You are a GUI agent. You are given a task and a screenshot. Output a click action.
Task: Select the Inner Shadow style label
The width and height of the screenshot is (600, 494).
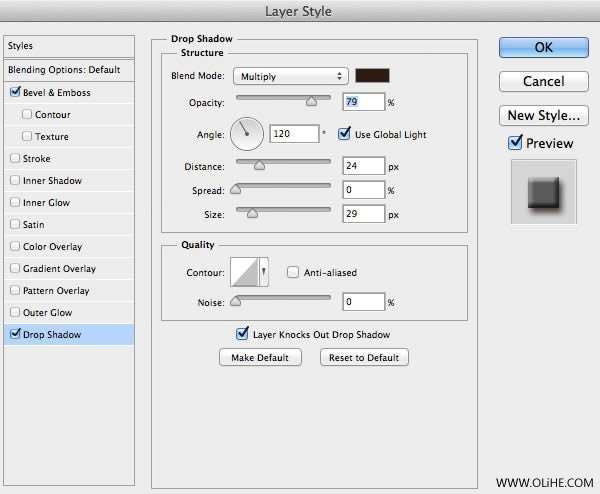pos(52,181)
